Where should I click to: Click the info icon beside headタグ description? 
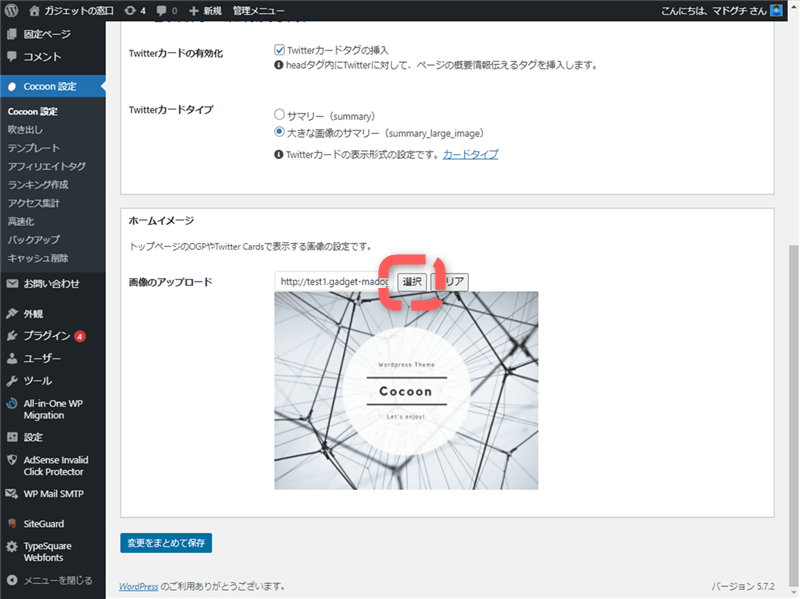(279, 65)
